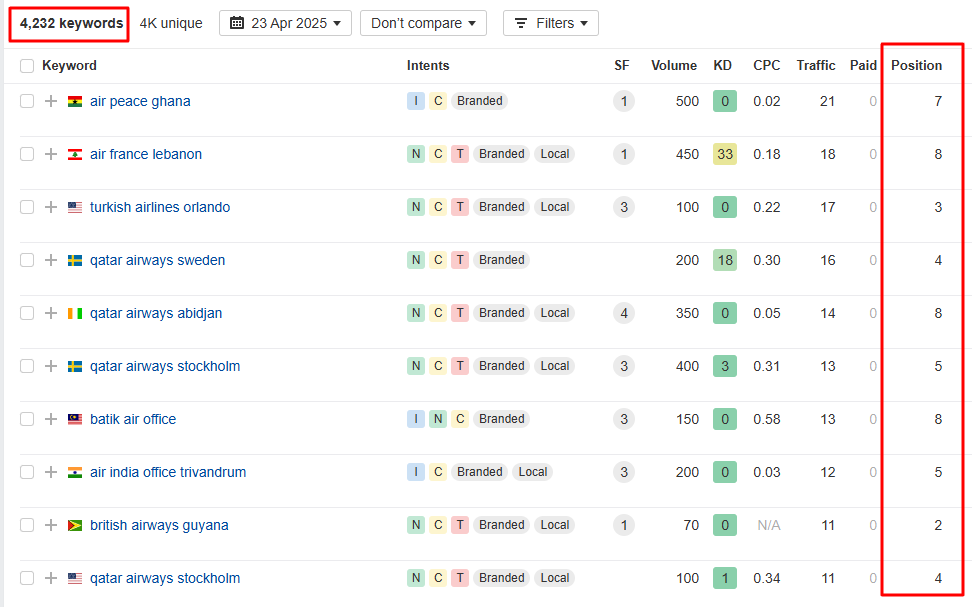Expand air france lebanon using its plus icon
The height and width of the screenshot is (607, 972).
pos(51,154)
